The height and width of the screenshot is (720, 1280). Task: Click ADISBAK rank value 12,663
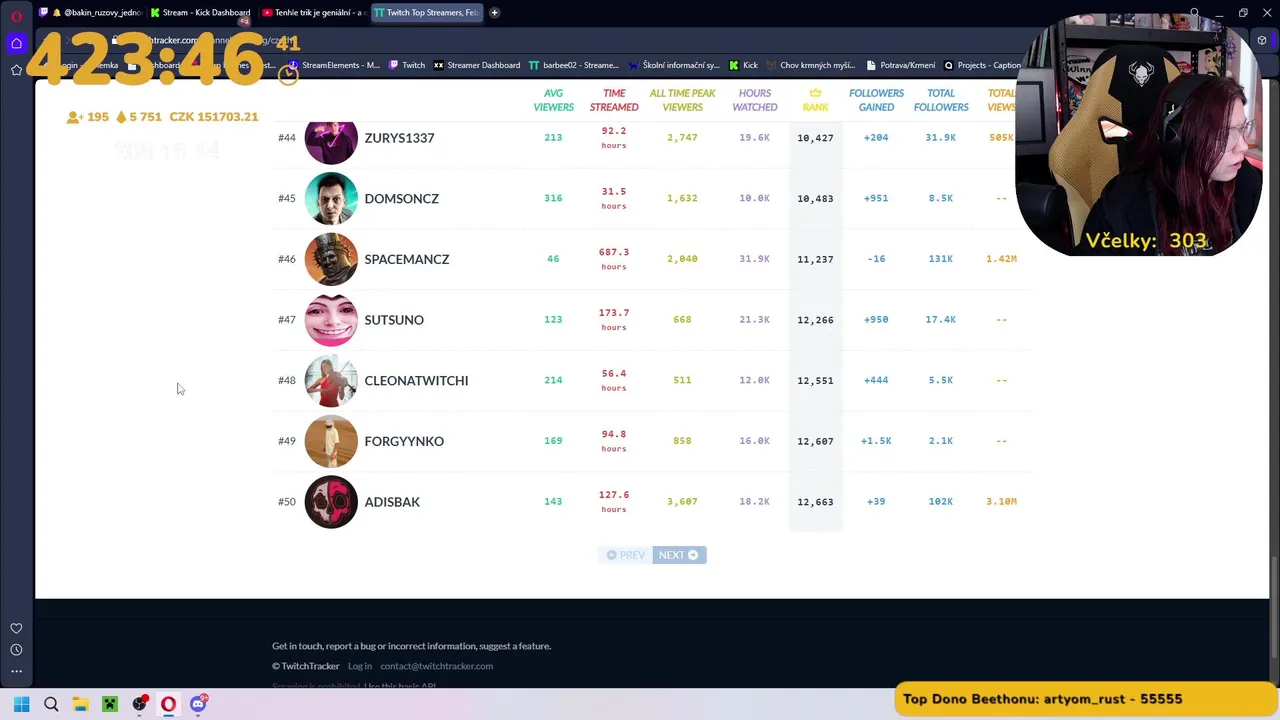click(x=815, y=502)
